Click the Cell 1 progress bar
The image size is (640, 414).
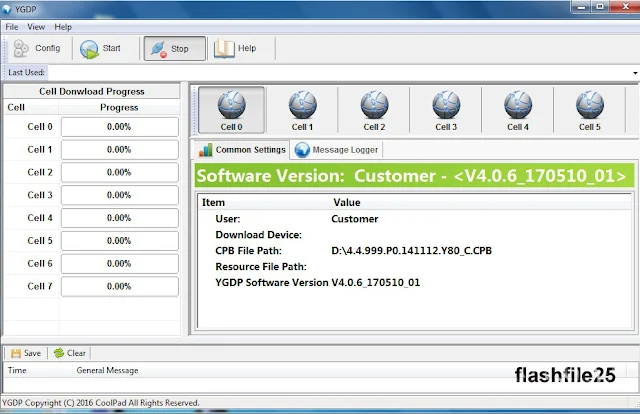120,150
